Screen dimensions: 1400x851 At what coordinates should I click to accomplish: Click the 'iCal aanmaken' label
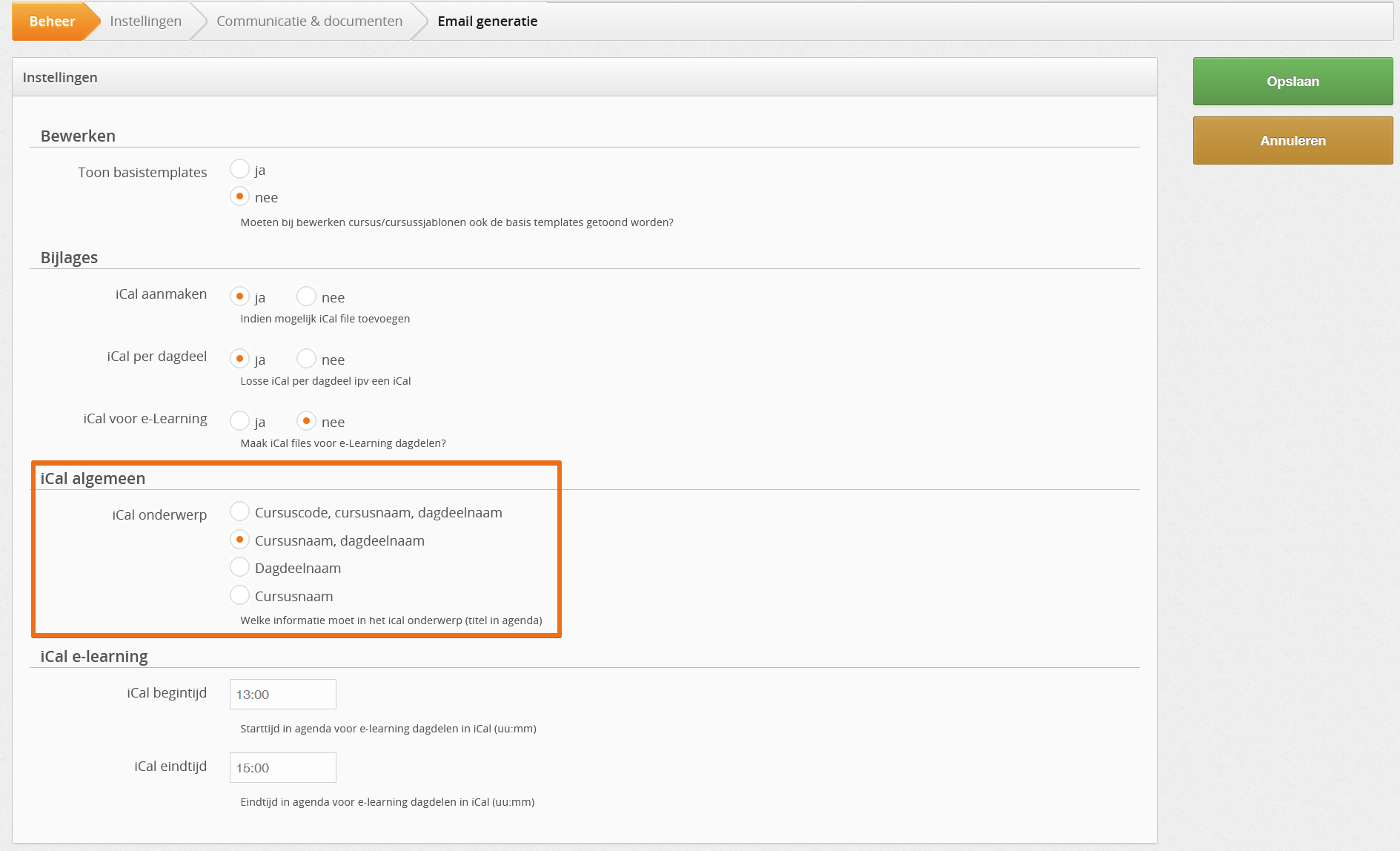click(x=161, y=294)
